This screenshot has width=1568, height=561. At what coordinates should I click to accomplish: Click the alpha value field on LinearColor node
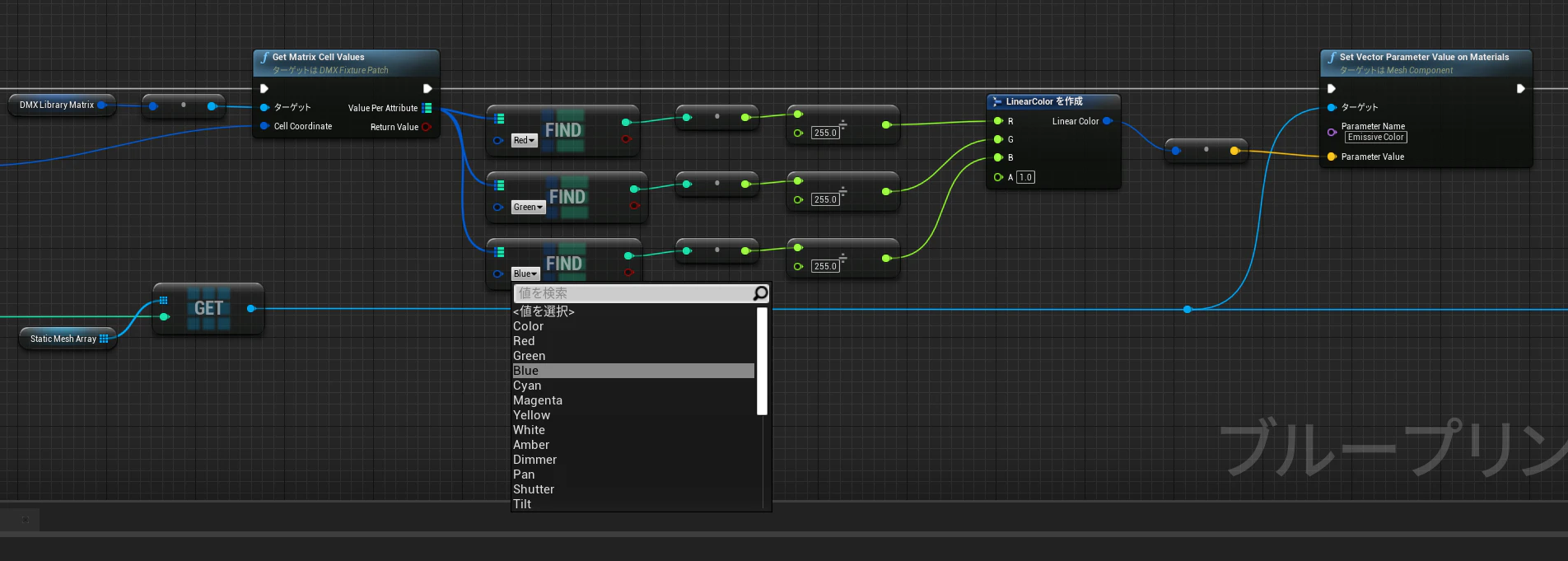click(x=1025, y=177)
